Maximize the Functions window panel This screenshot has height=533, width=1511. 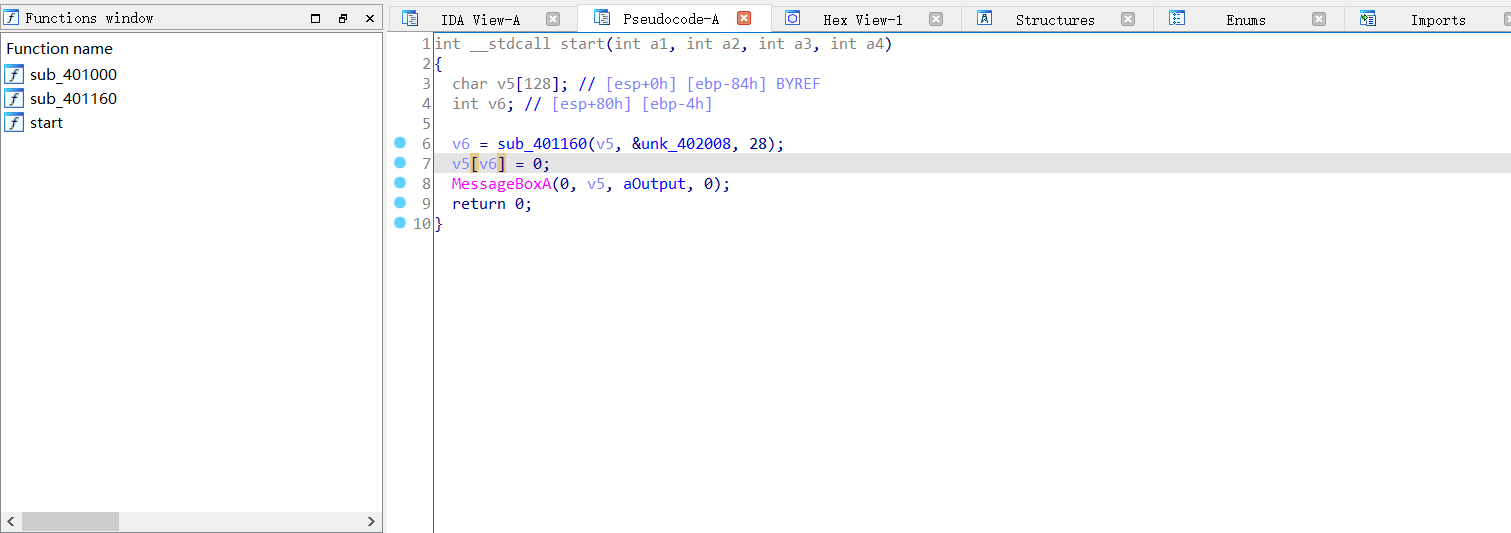click(x=316, y=18)
